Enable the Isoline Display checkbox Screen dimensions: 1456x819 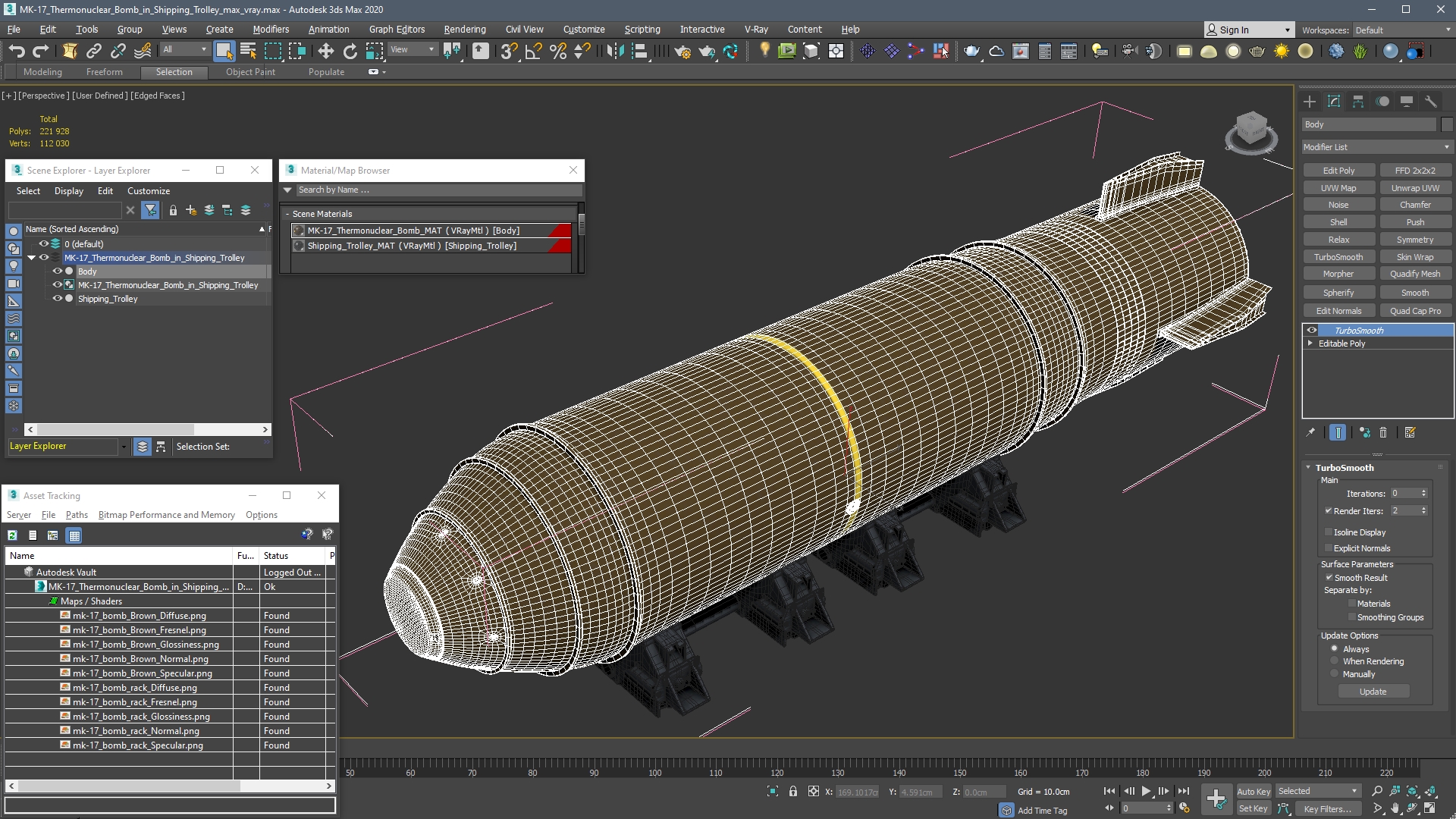tap(1329, 532)
